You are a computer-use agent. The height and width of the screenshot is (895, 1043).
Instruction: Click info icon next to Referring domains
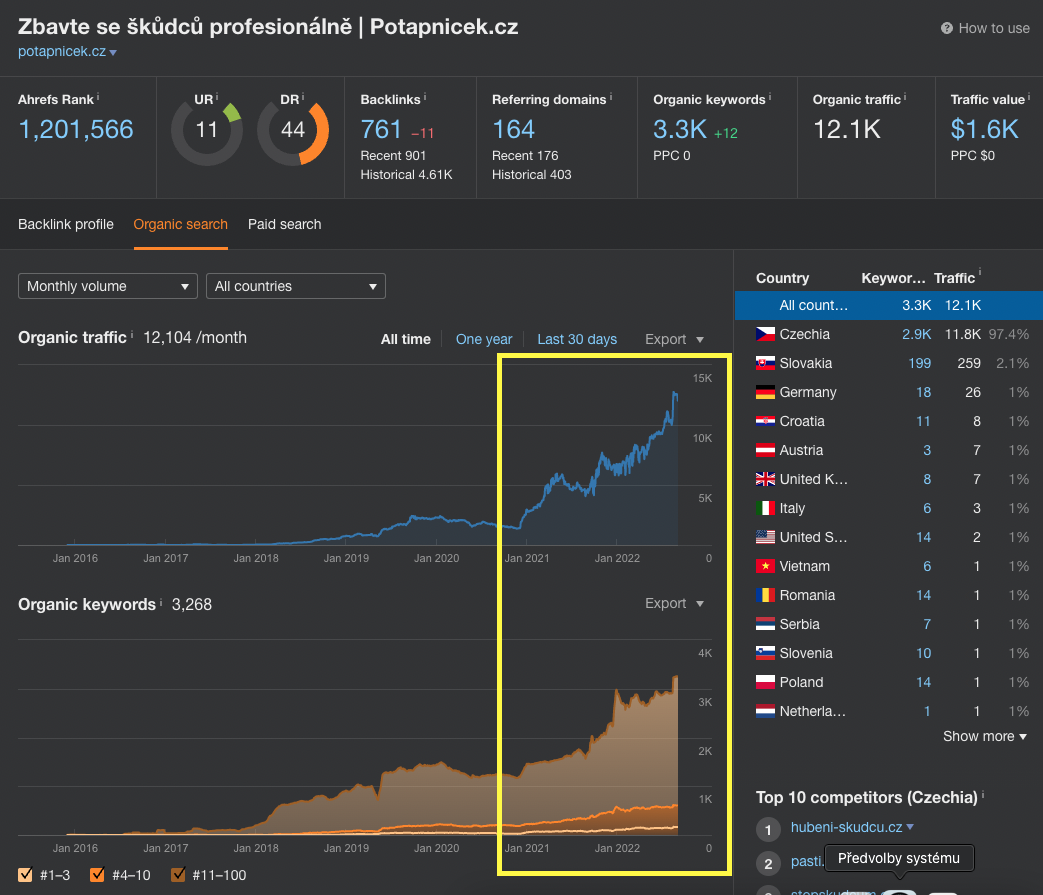point(611,97)
